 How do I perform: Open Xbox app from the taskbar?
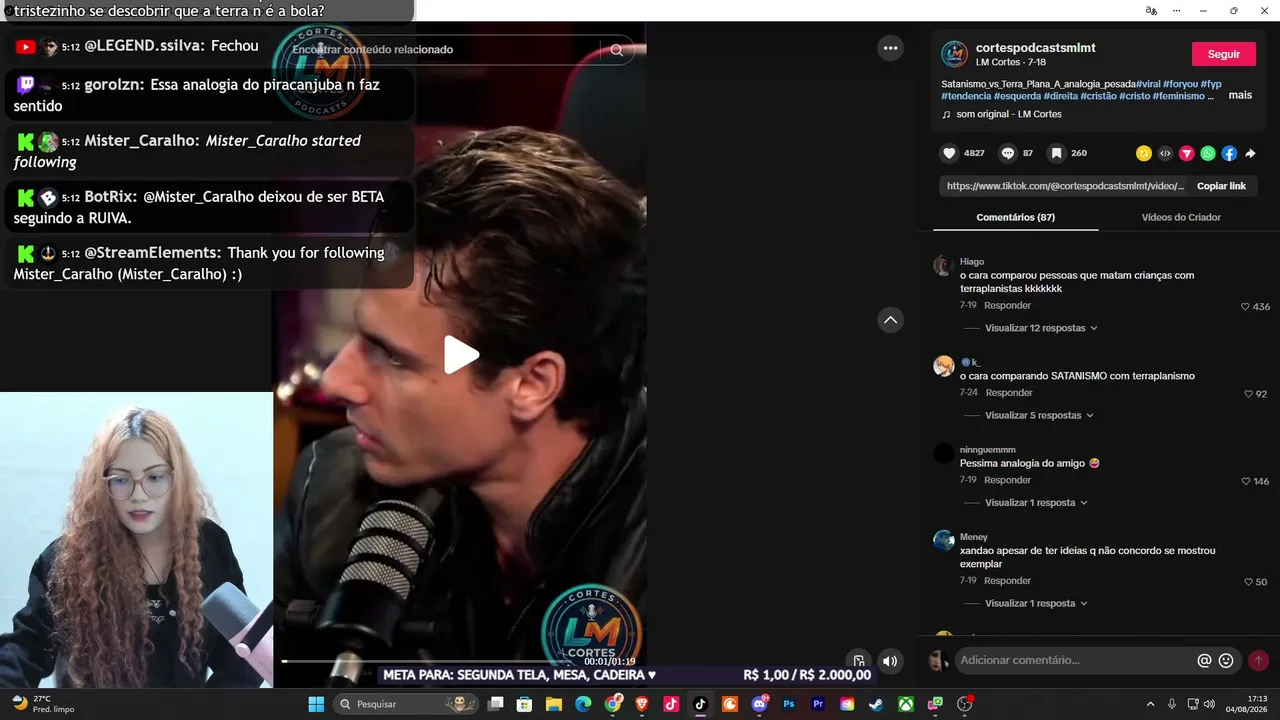(x=906, y=704)
